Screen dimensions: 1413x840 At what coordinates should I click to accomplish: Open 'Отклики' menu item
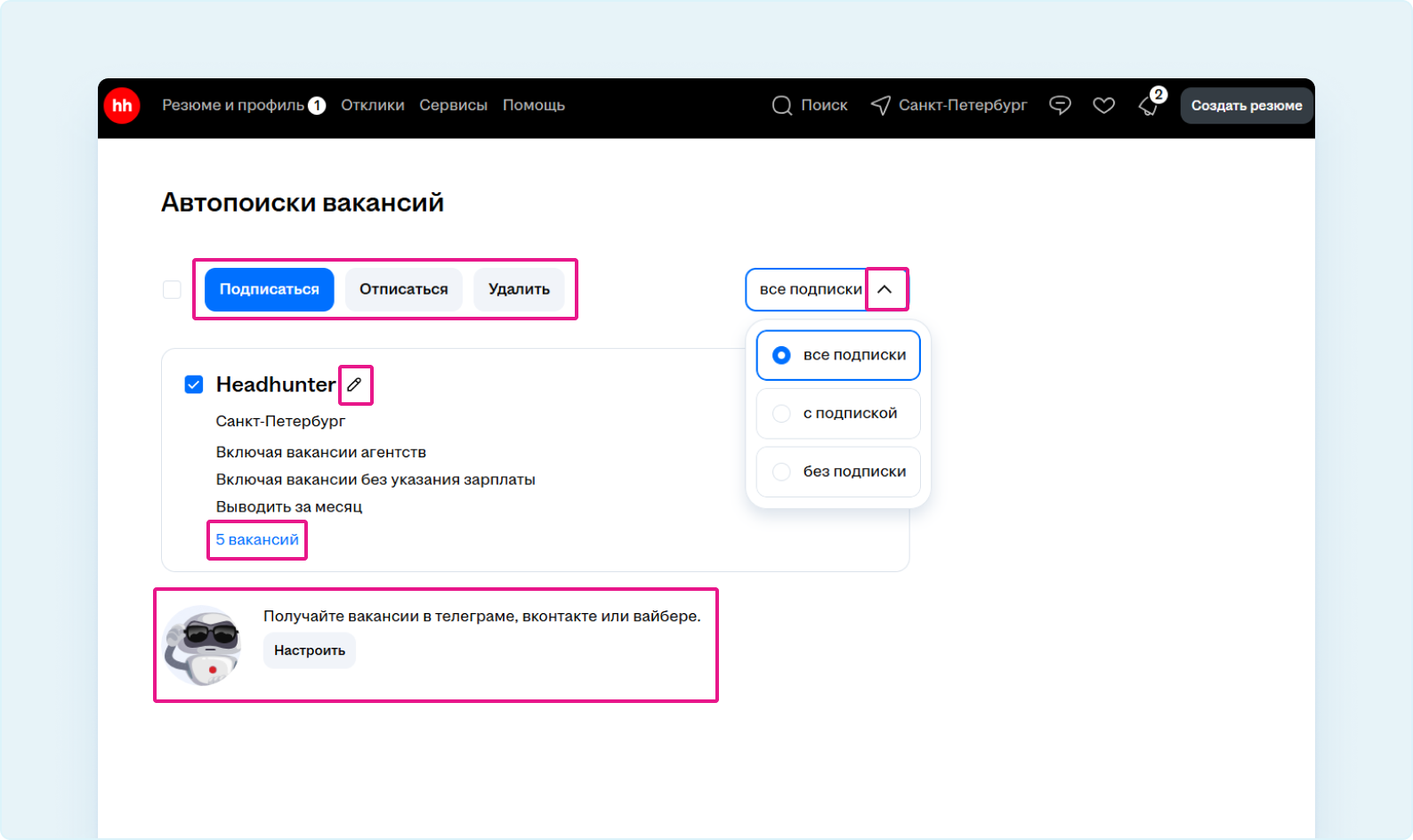[x=373, y=105]
